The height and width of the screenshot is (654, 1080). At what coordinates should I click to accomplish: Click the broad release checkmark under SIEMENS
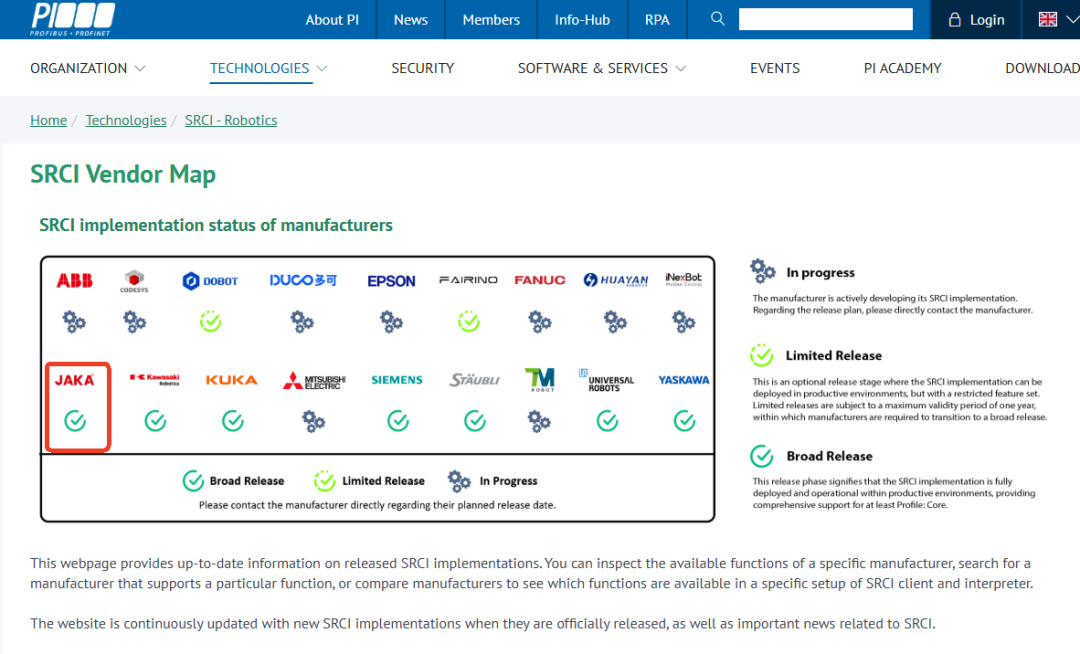398,421
